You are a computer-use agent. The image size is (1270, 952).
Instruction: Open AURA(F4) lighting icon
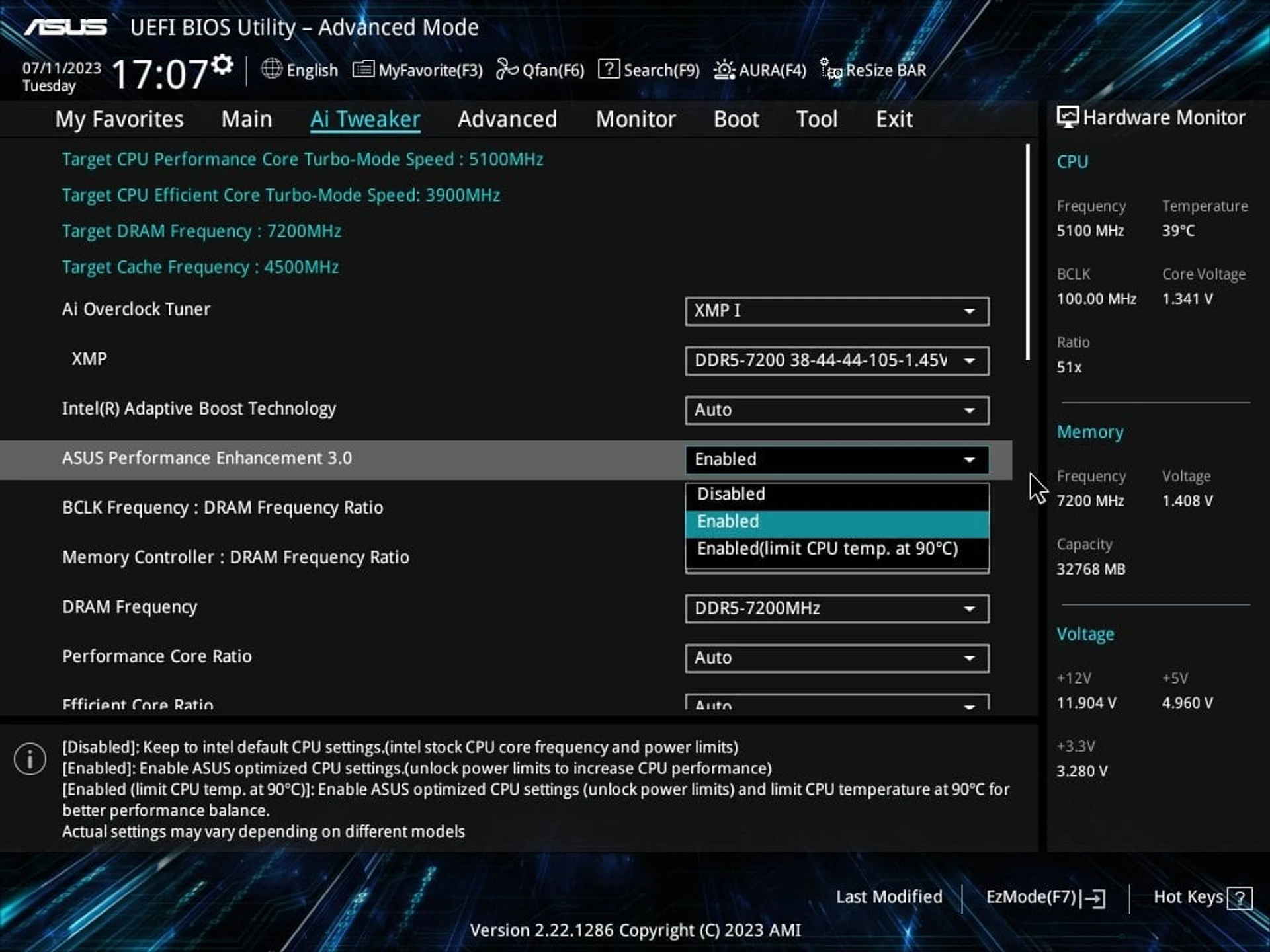pos(724,69)
